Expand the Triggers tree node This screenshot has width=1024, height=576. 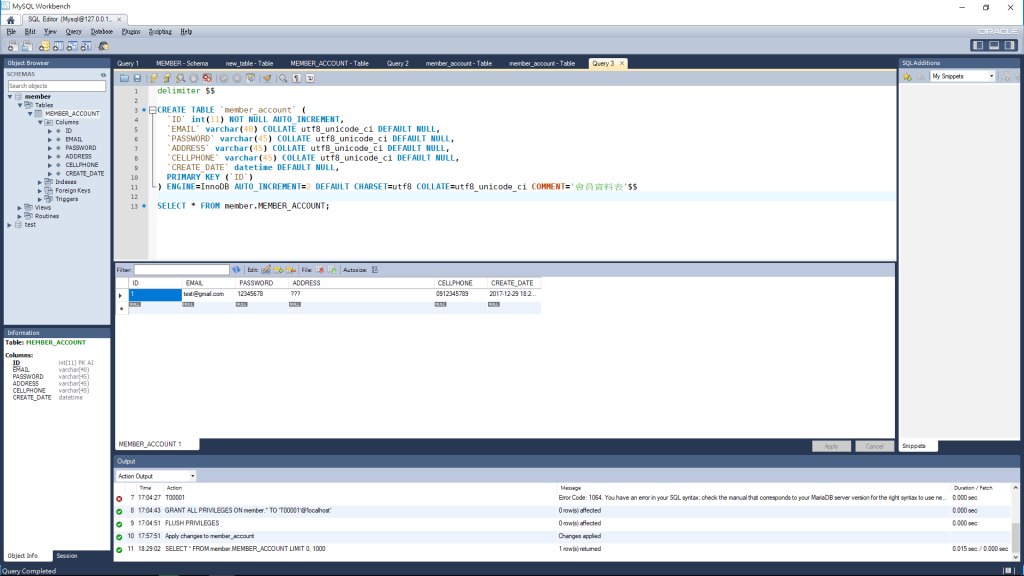tap(40, 199)
